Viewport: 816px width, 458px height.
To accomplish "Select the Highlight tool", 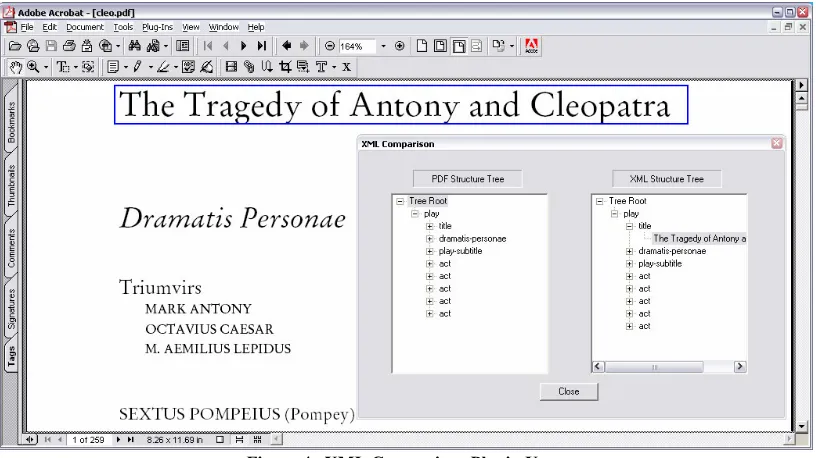I will tap(163, 67).
